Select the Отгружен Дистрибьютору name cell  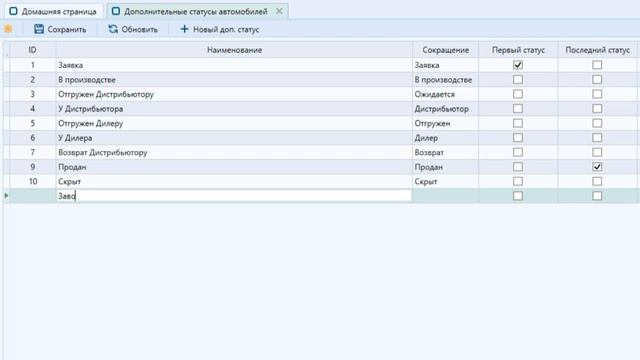pos(234,94)
